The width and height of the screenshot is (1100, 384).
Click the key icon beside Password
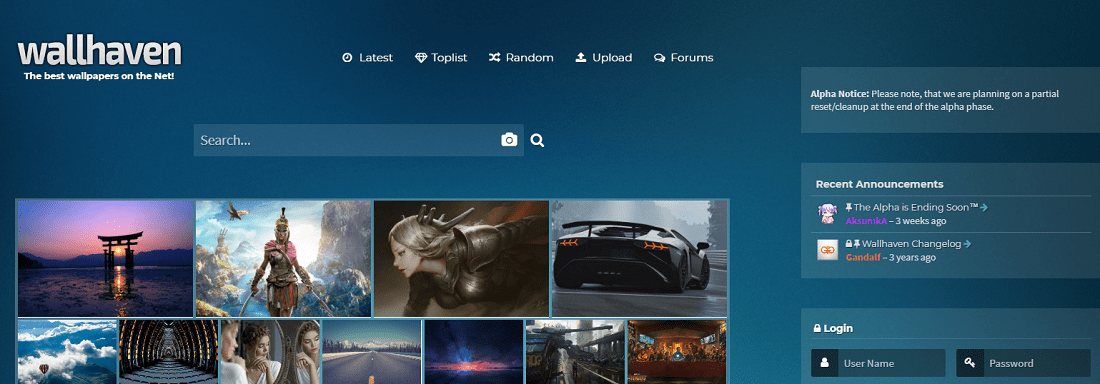pos(970,363)
